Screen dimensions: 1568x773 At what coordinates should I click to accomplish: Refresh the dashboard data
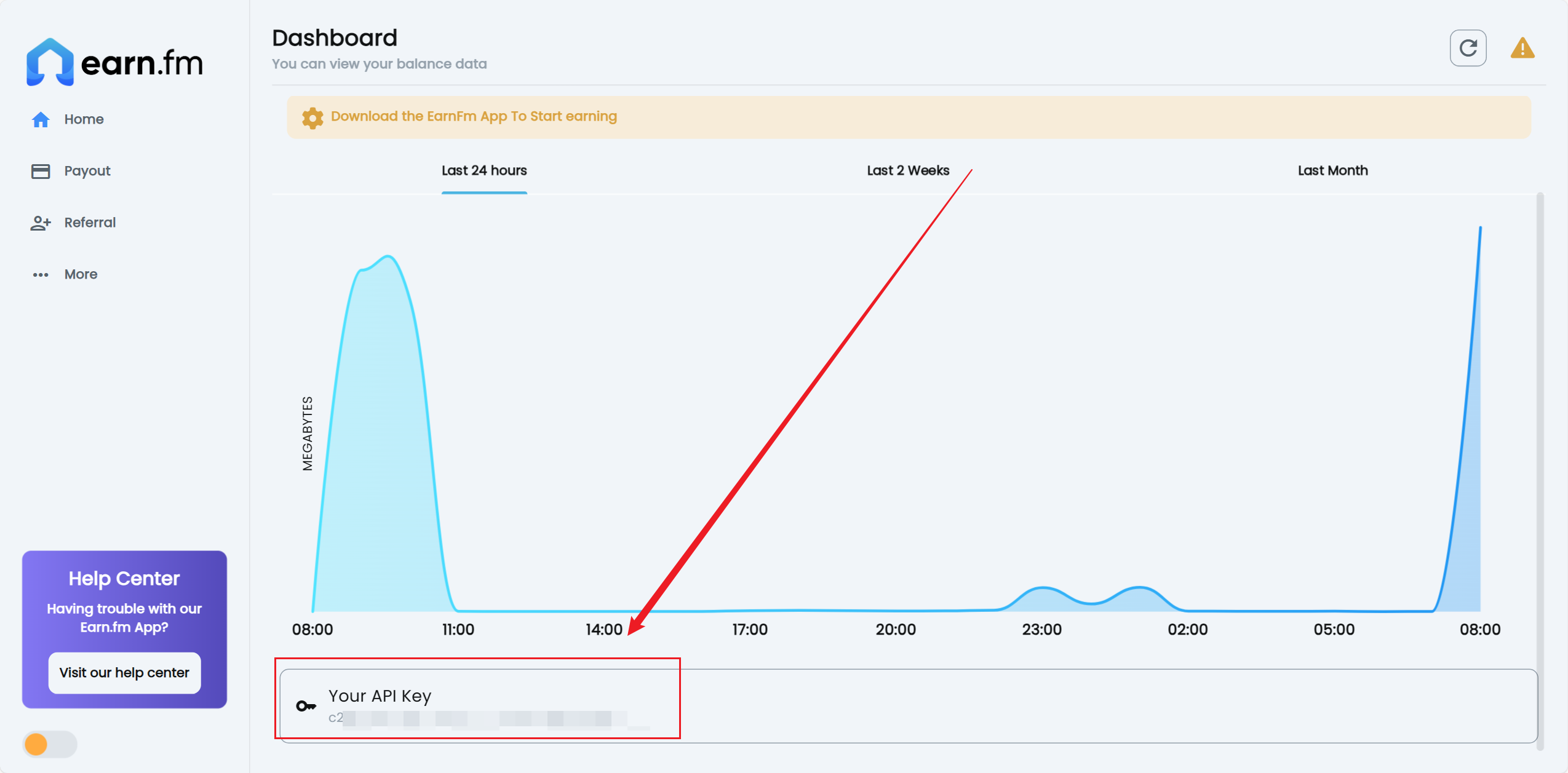coord(1468,48)
